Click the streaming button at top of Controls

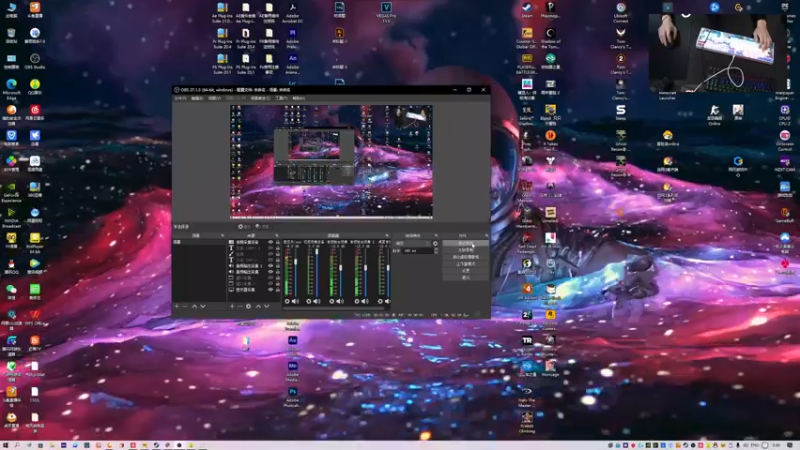click(x=466, y=243)
